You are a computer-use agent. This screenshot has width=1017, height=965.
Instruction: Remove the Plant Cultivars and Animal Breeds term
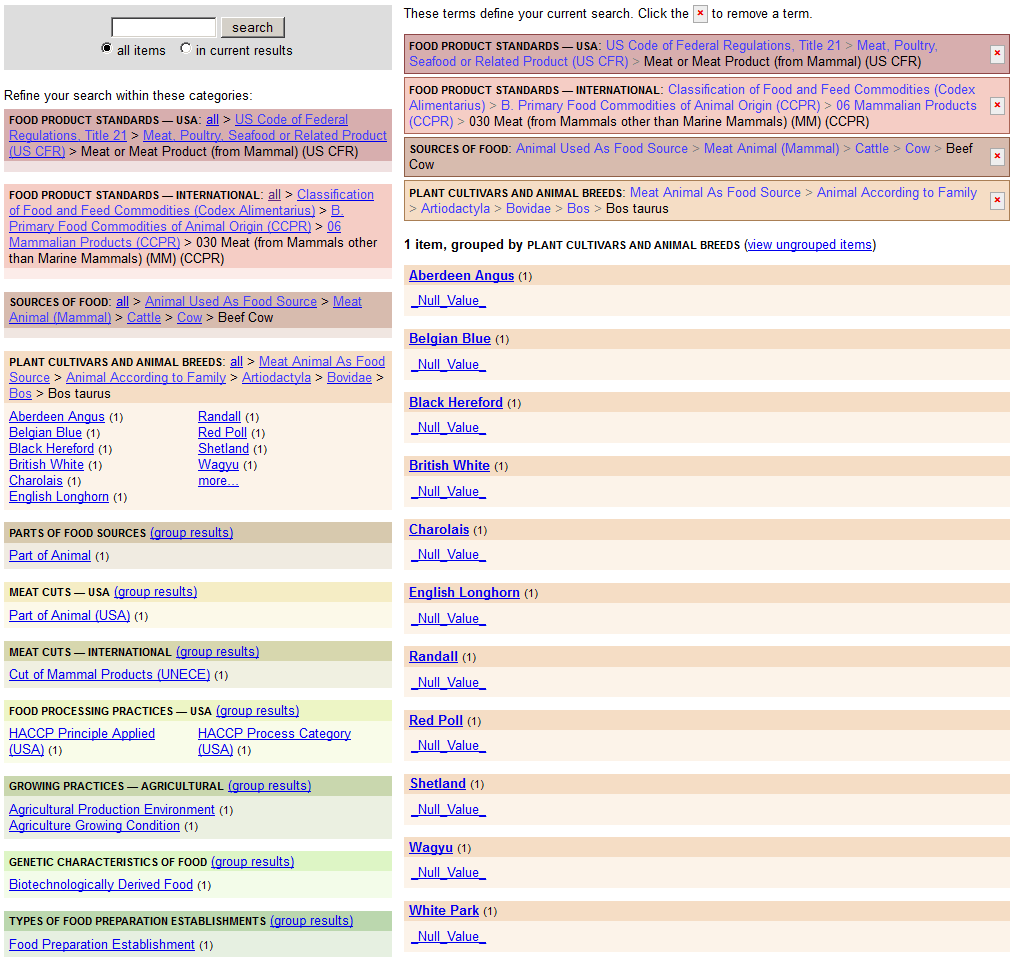997,200
